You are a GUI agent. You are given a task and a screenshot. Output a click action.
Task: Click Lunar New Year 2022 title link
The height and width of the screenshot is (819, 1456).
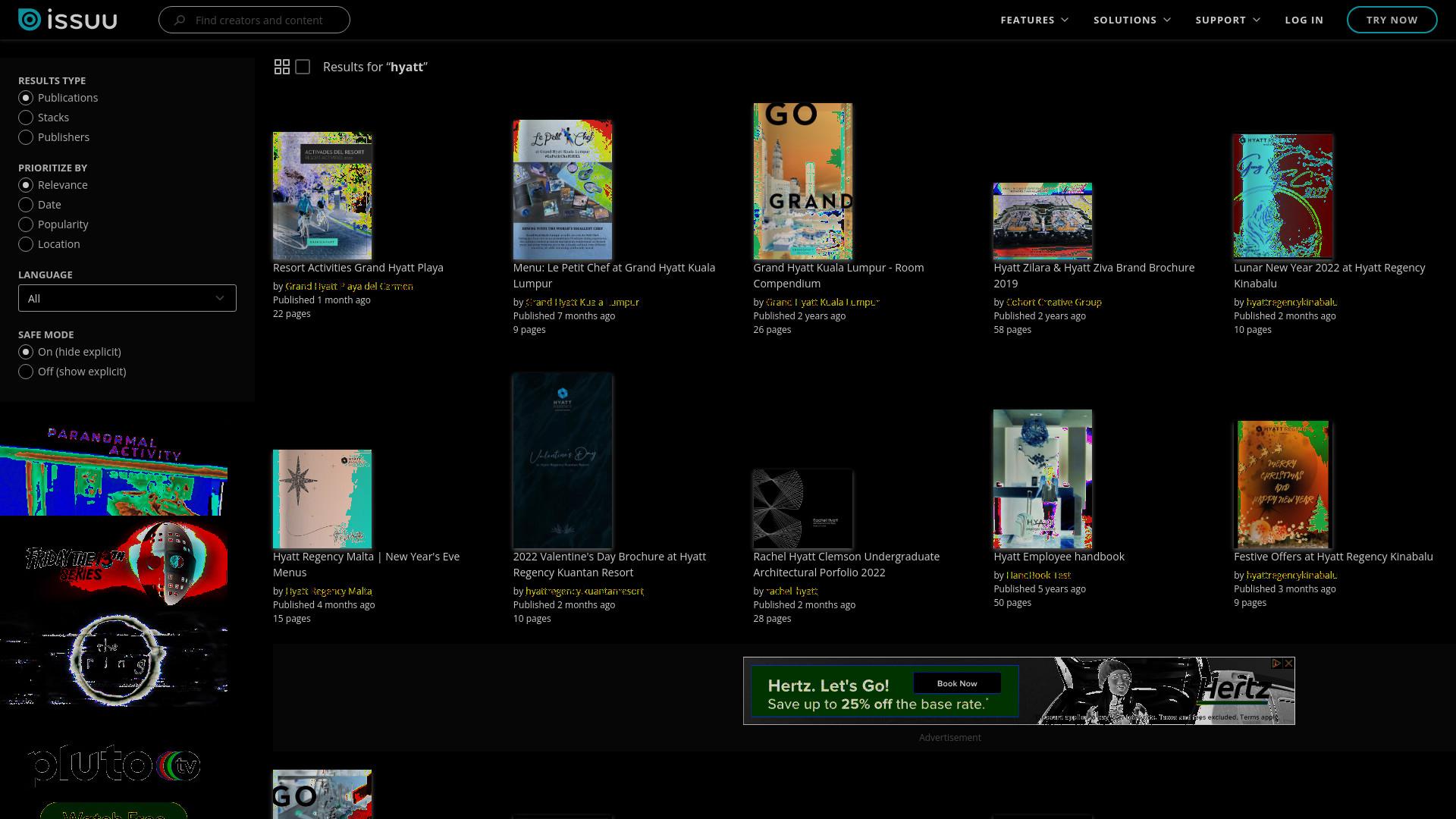point(1329,275)
